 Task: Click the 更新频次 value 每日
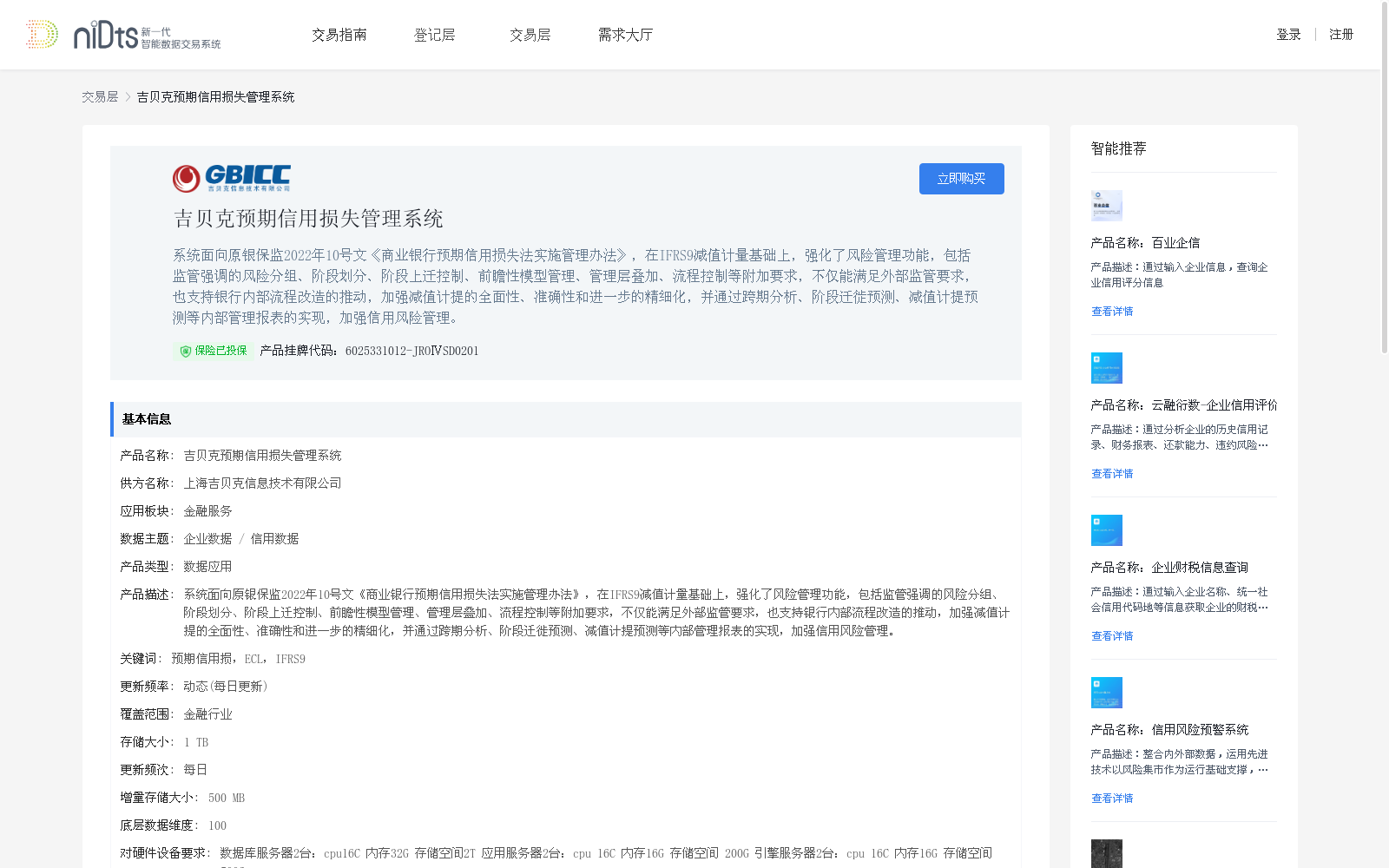[x=195, y=770]
